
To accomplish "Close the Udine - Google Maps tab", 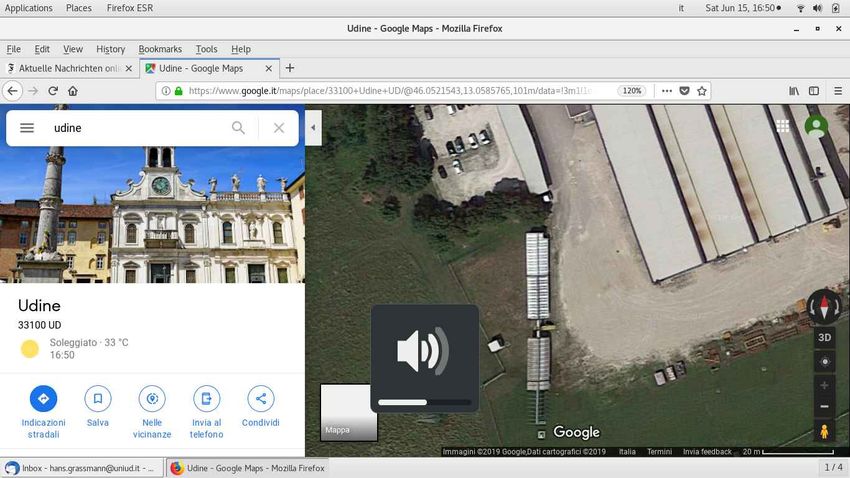I will (268, 68).
